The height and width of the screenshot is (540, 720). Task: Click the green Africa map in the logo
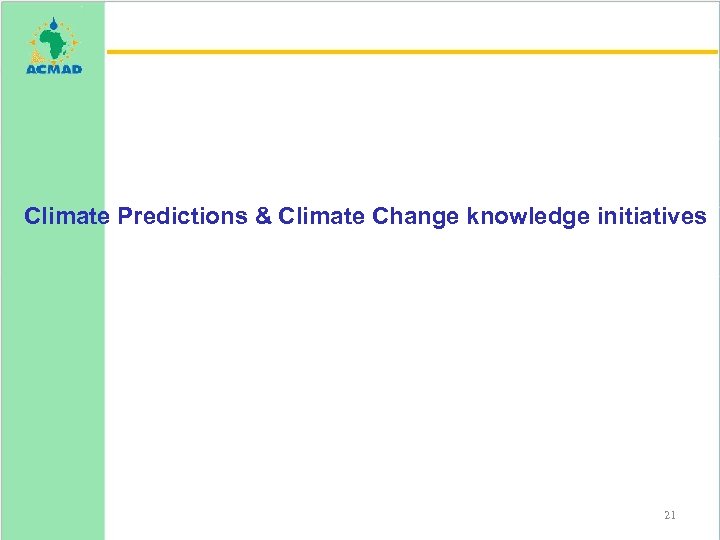pos(53,43)
